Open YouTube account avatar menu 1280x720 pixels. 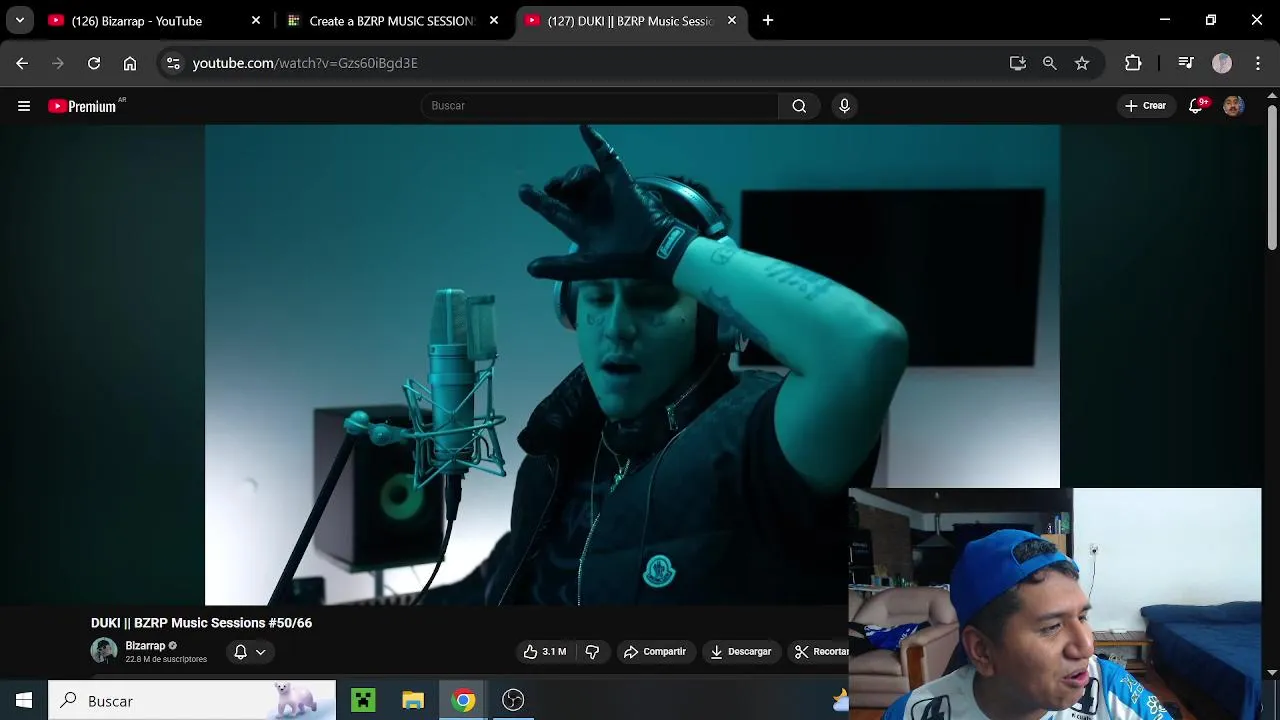1234,106
